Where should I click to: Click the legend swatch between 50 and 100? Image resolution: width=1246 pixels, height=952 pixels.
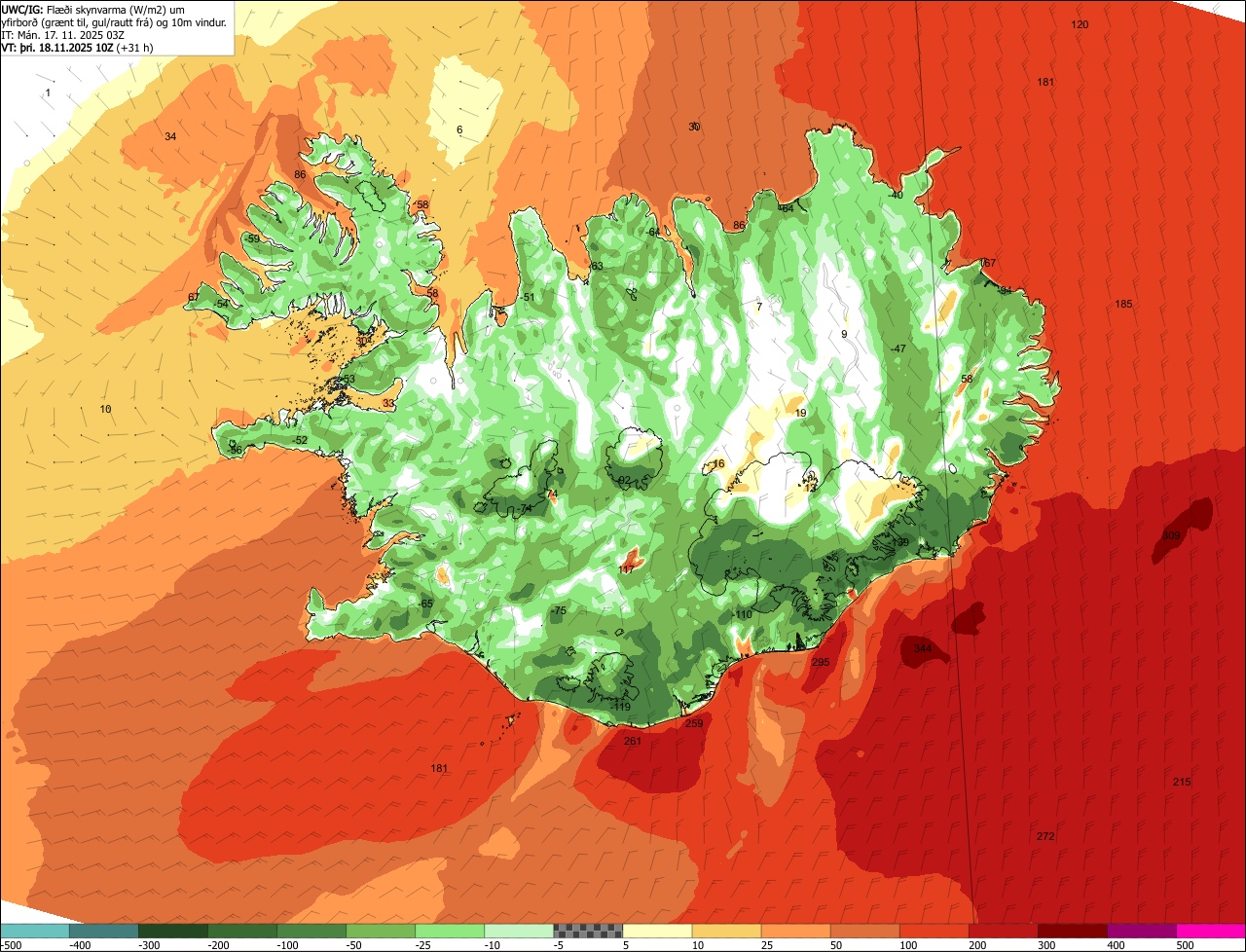[864, 931]
